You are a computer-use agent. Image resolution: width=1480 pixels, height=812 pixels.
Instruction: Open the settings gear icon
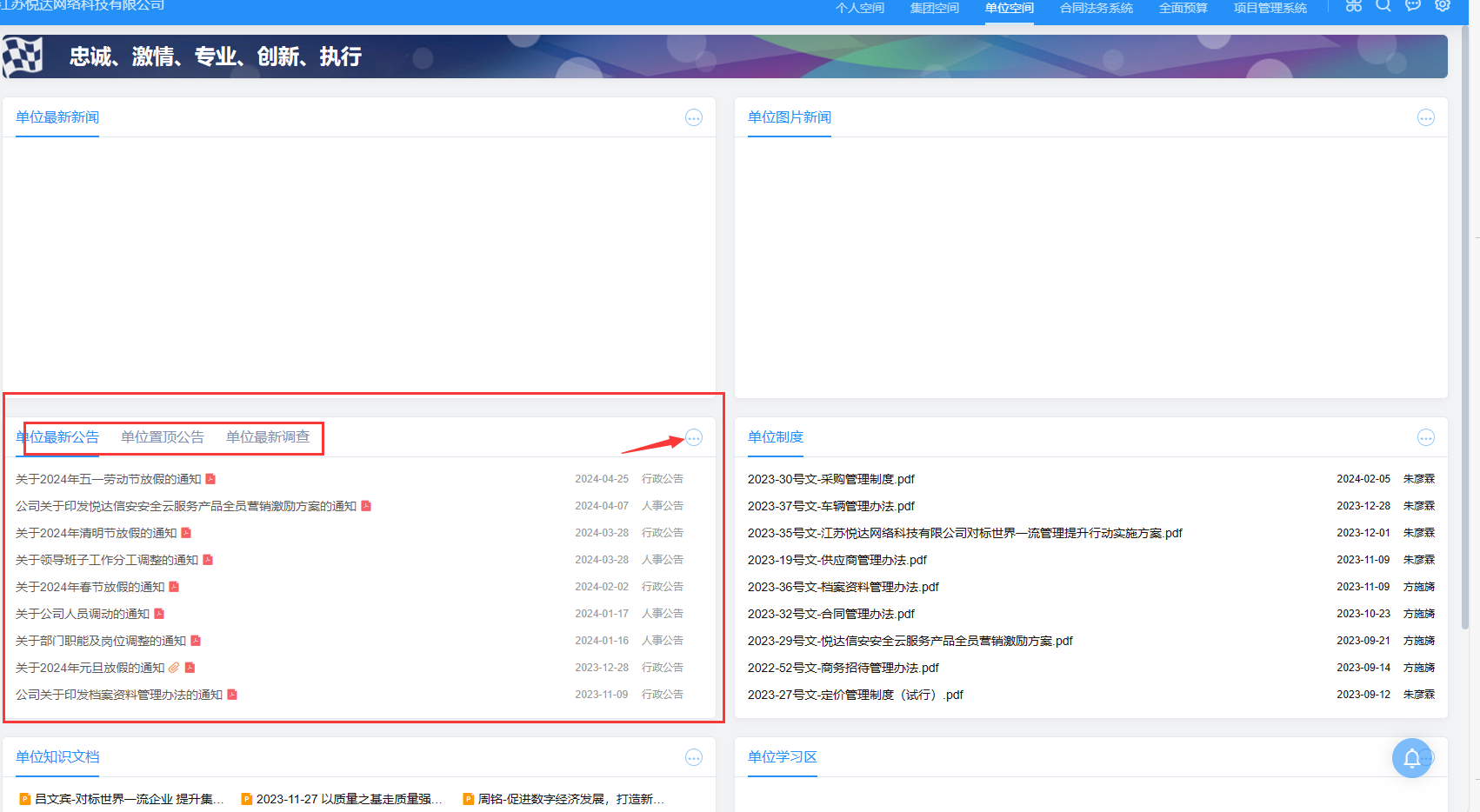click(x=1442, y=6)
